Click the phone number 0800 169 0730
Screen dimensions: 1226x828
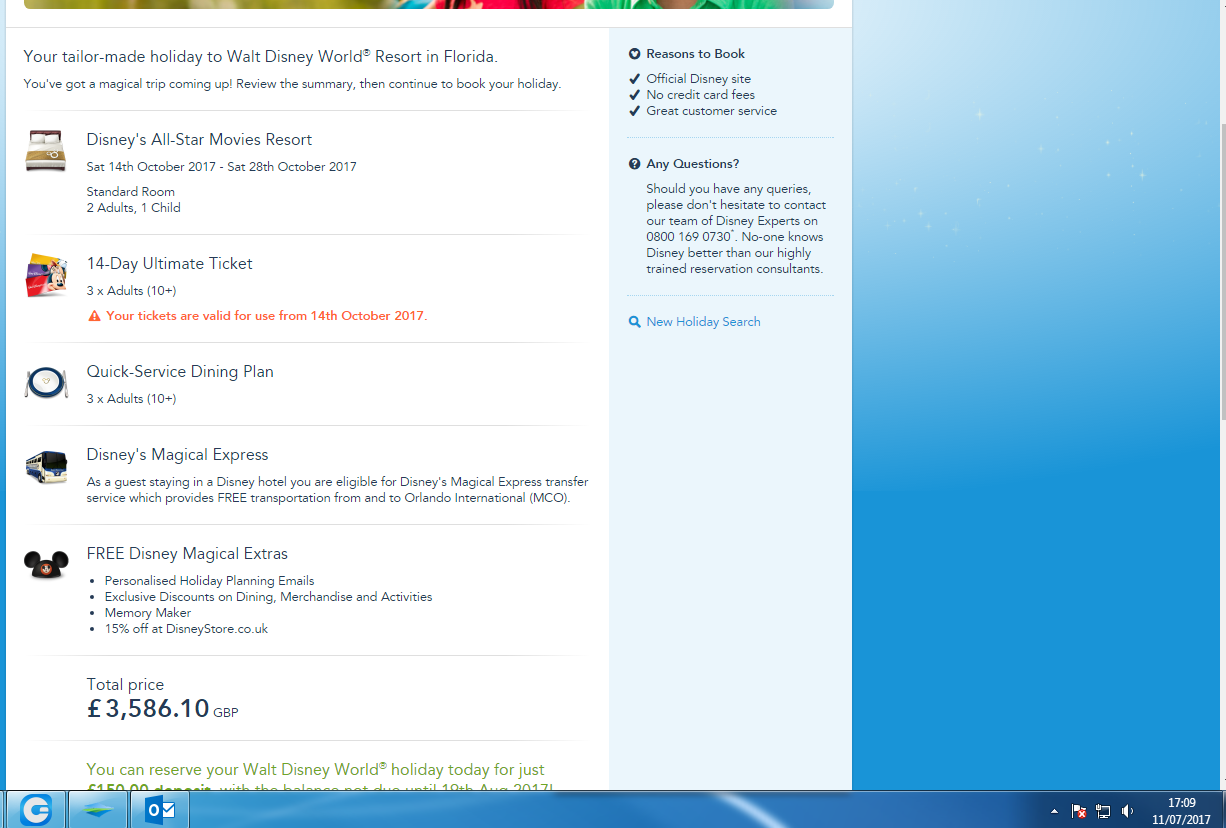[688, 237]
